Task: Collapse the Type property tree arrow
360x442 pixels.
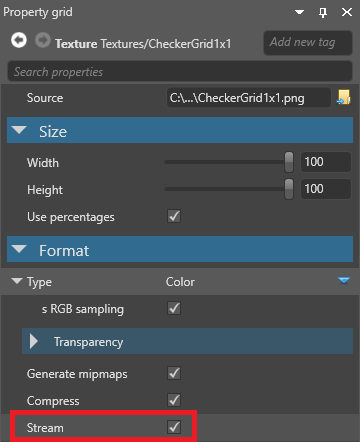Action: (17, 281)
